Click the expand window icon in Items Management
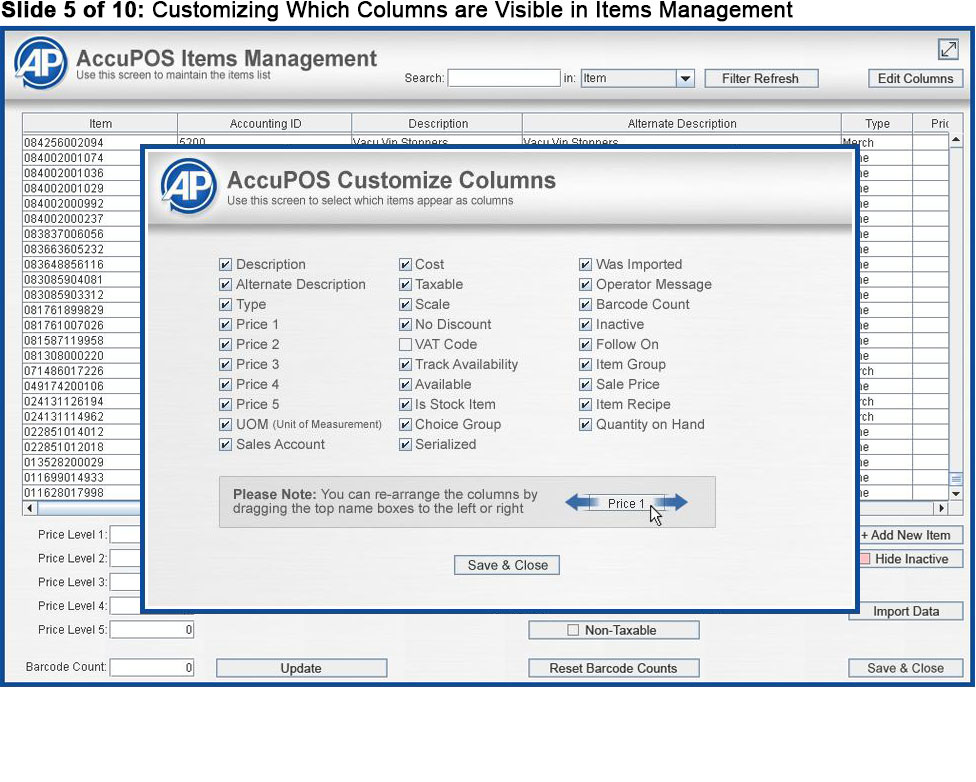The height and width of the screenshot is (782, 976). (948, 49)
